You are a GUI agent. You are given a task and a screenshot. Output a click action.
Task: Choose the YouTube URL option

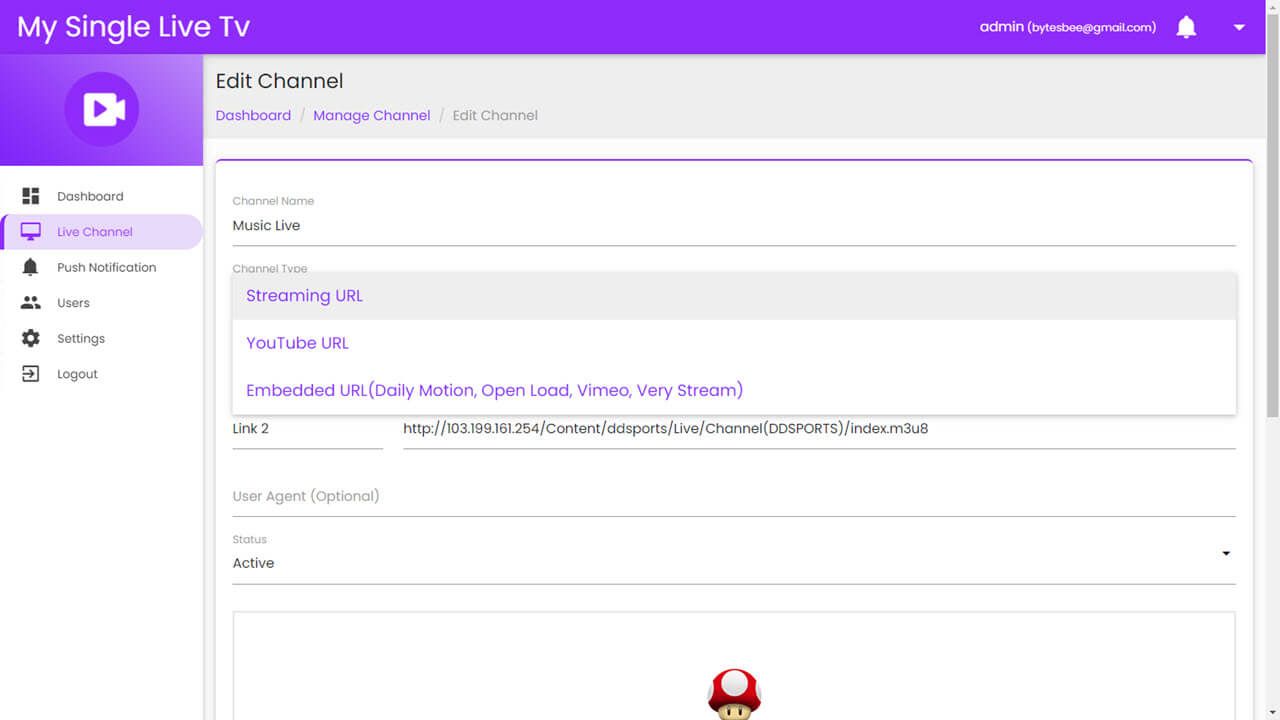click(x=734, y=343)
